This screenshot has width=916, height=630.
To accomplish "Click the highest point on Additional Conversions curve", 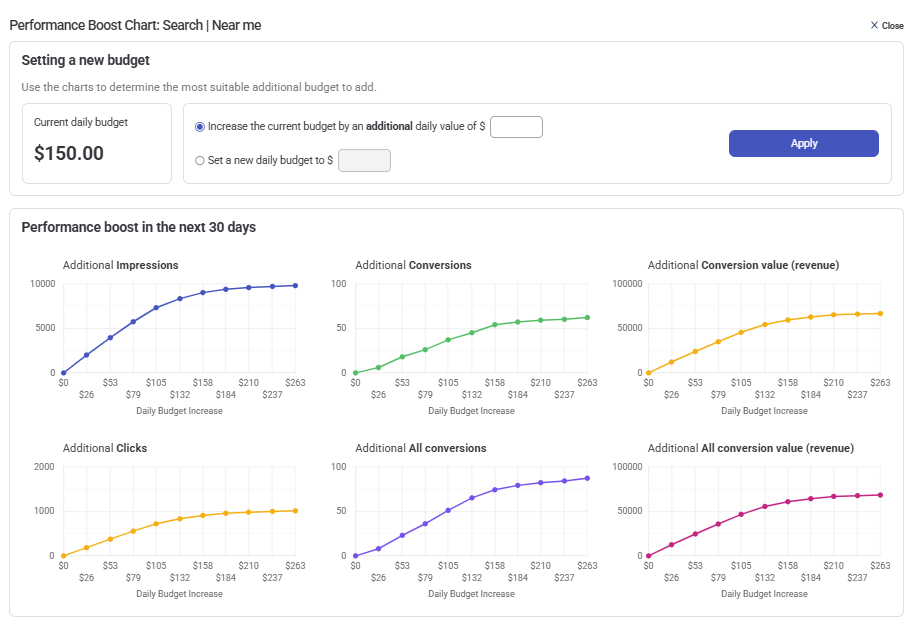I will tap(587, 315).
